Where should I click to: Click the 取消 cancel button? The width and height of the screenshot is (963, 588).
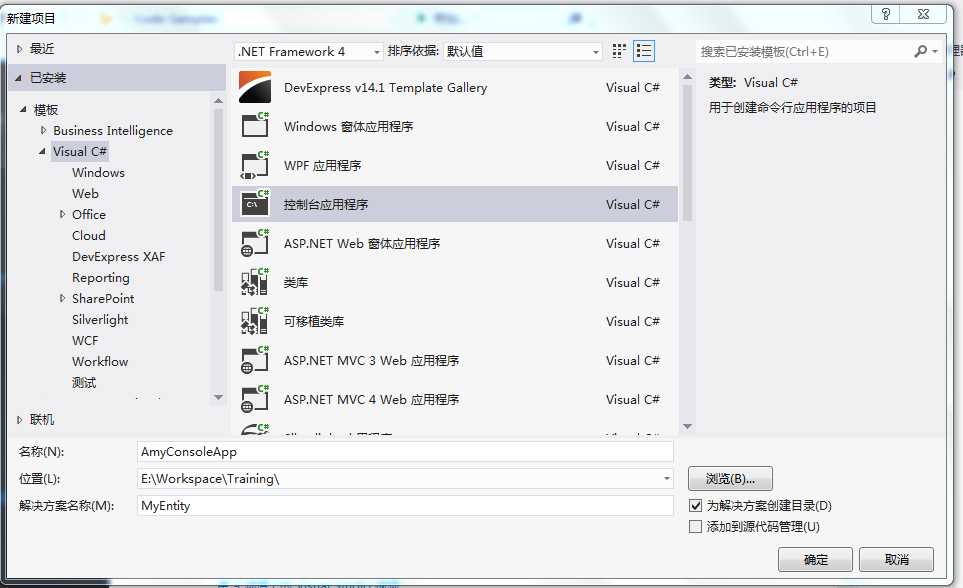pos(896,560)
